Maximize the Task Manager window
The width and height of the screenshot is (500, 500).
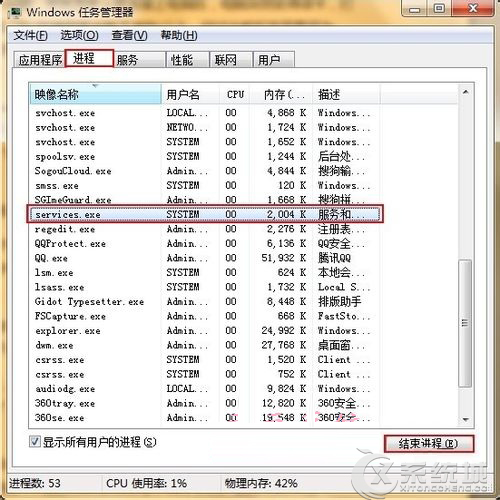click(439, 9)
